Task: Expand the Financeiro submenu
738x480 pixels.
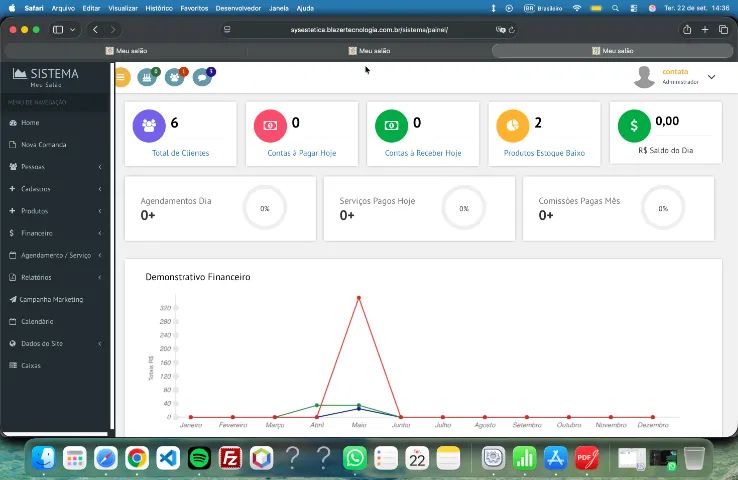Action: [x=56, y=233]
